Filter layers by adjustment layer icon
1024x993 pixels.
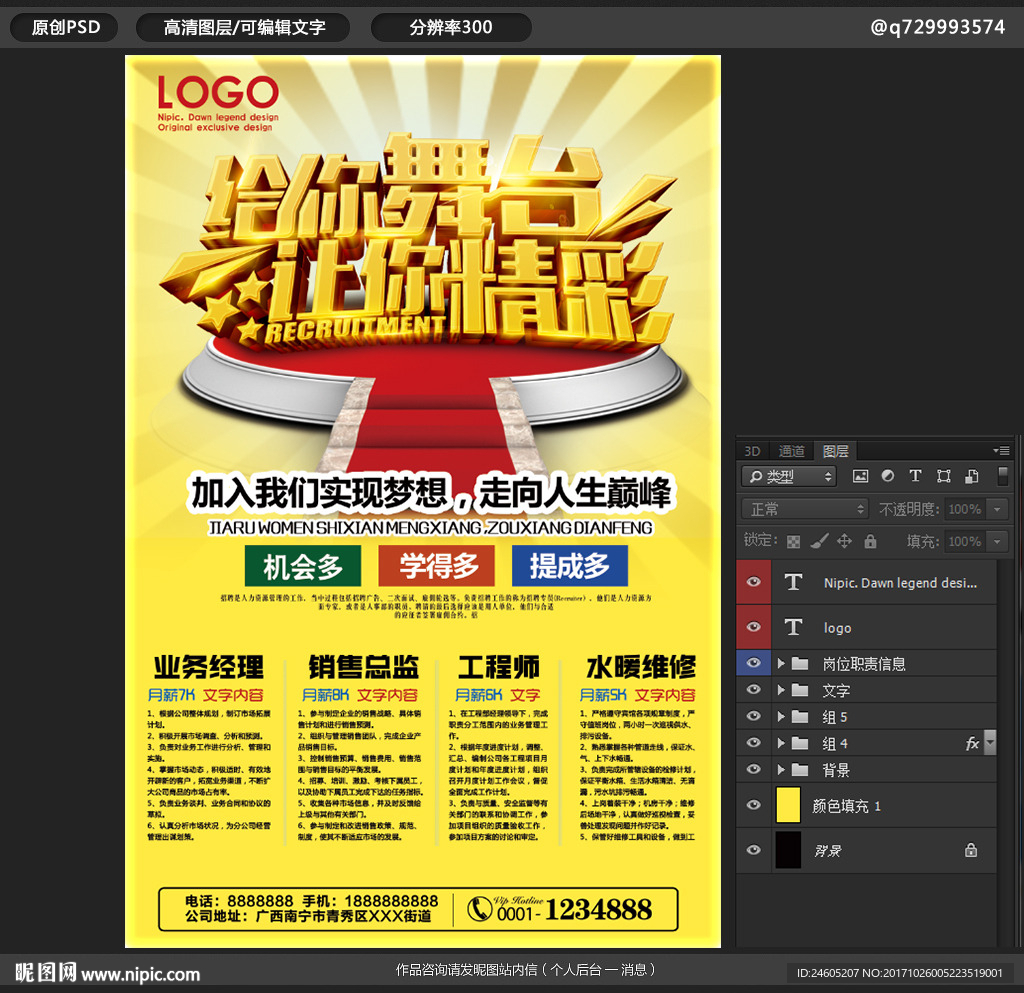(x=888, y=476)
